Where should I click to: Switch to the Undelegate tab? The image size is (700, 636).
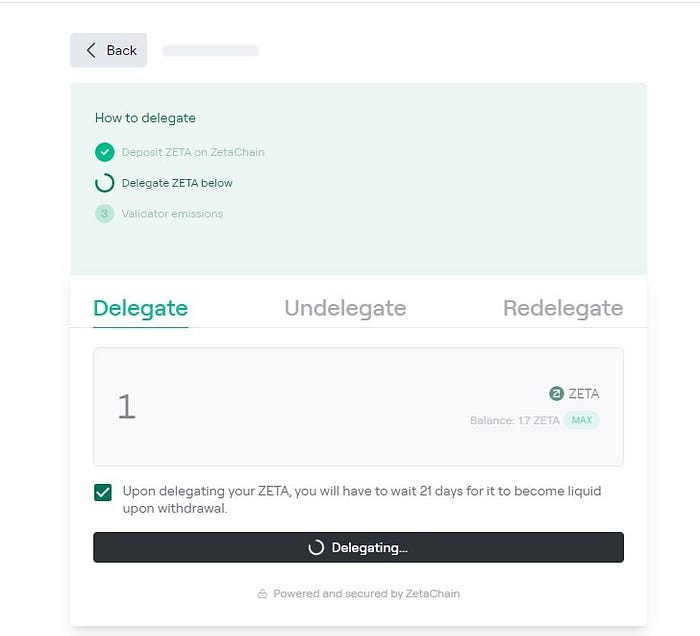[x=346, y=308]
